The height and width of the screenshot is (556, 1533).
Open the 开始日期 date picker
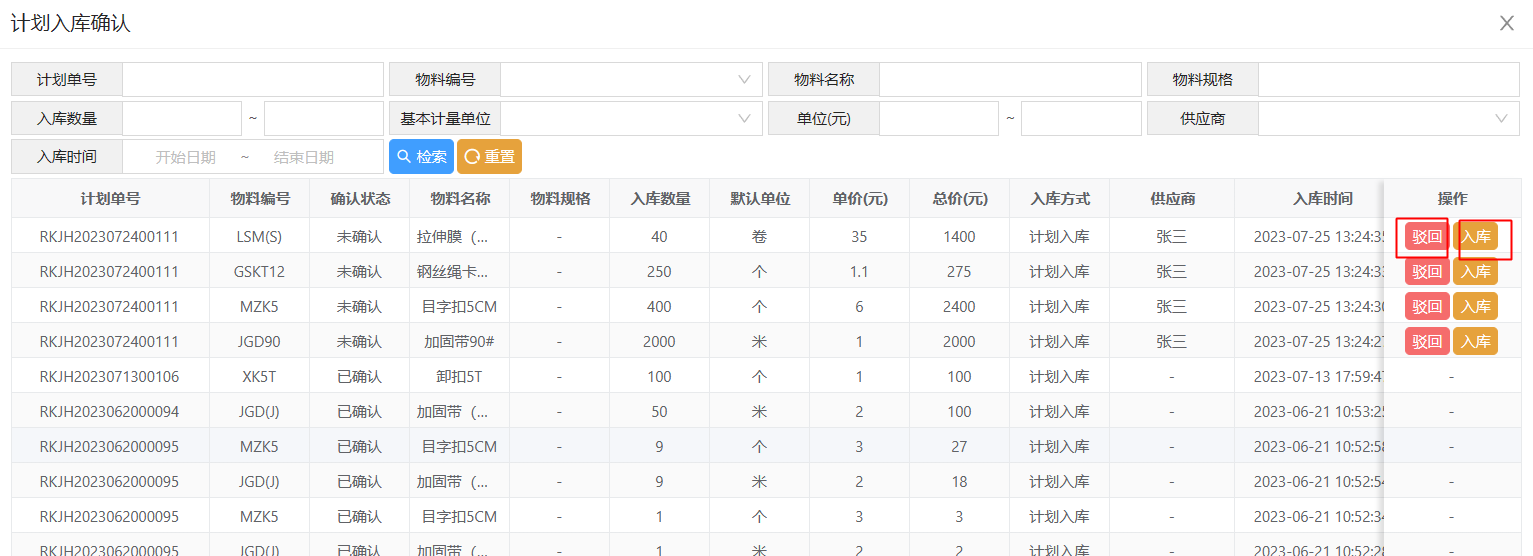click(186, 157)
